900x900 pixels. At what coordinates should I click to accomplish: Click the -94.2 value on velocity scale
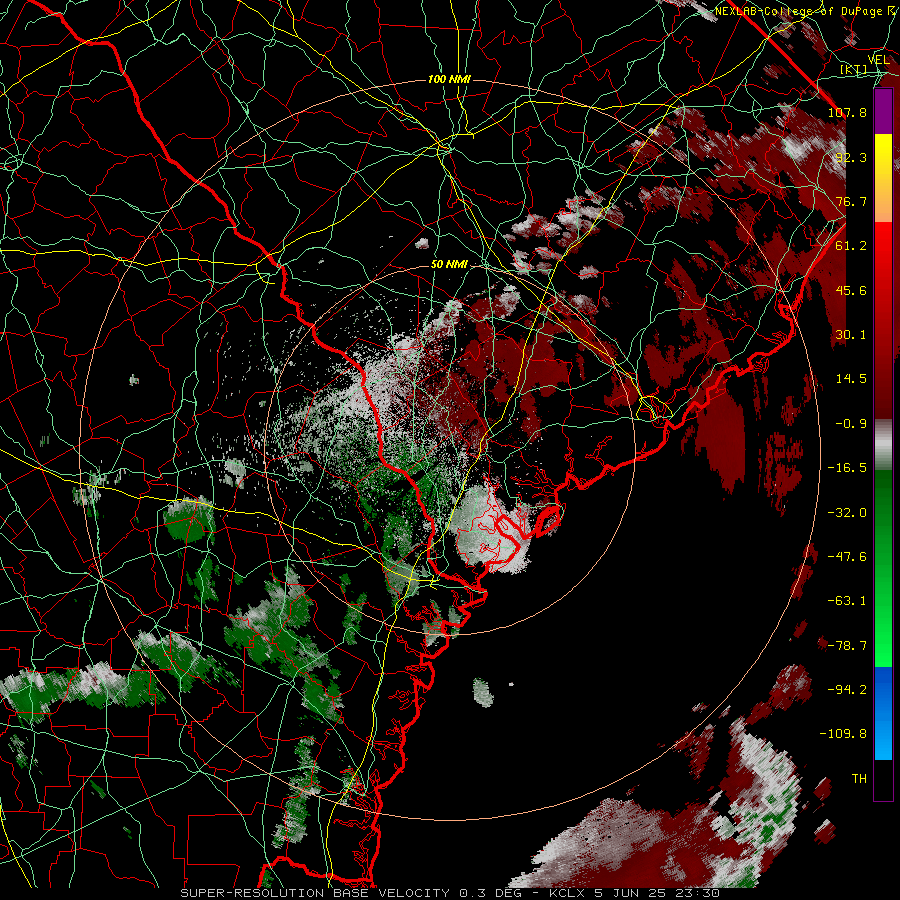pyautogui.click(x=847, y=690)
